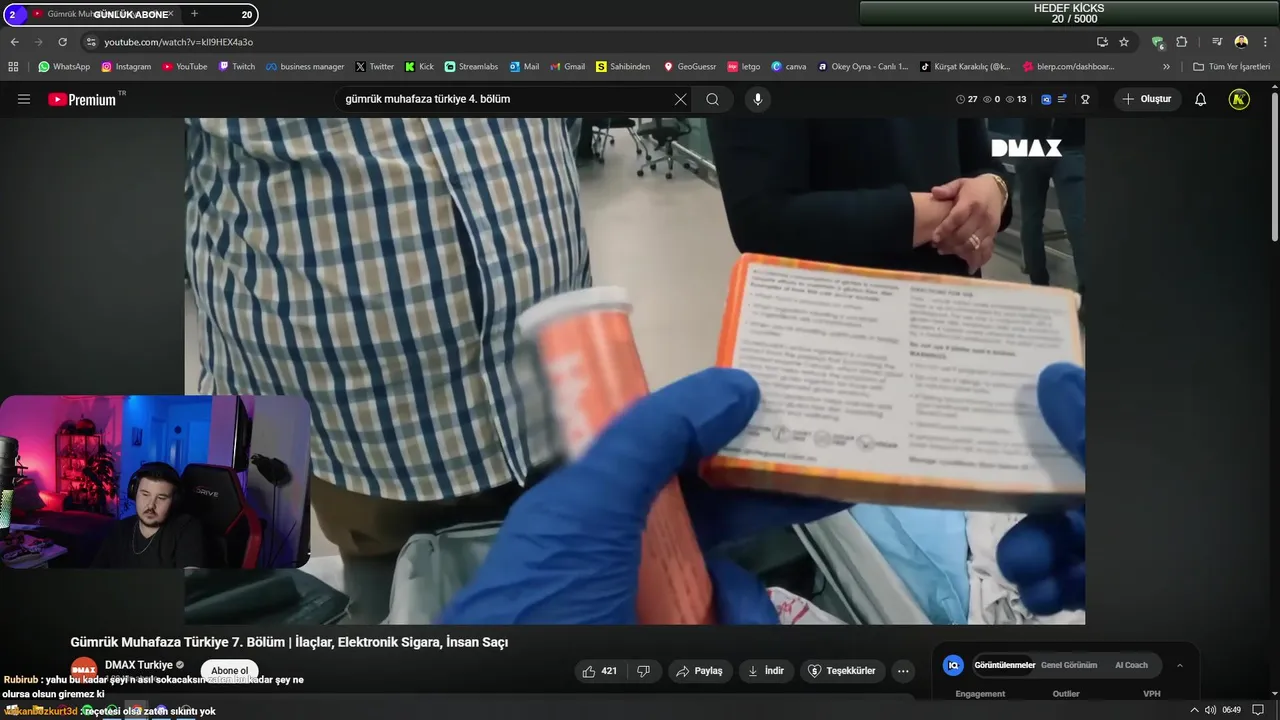Screen dimensions: 1280x720
Task: Dislike the video with thumbs down
Action: pos(643,671)
